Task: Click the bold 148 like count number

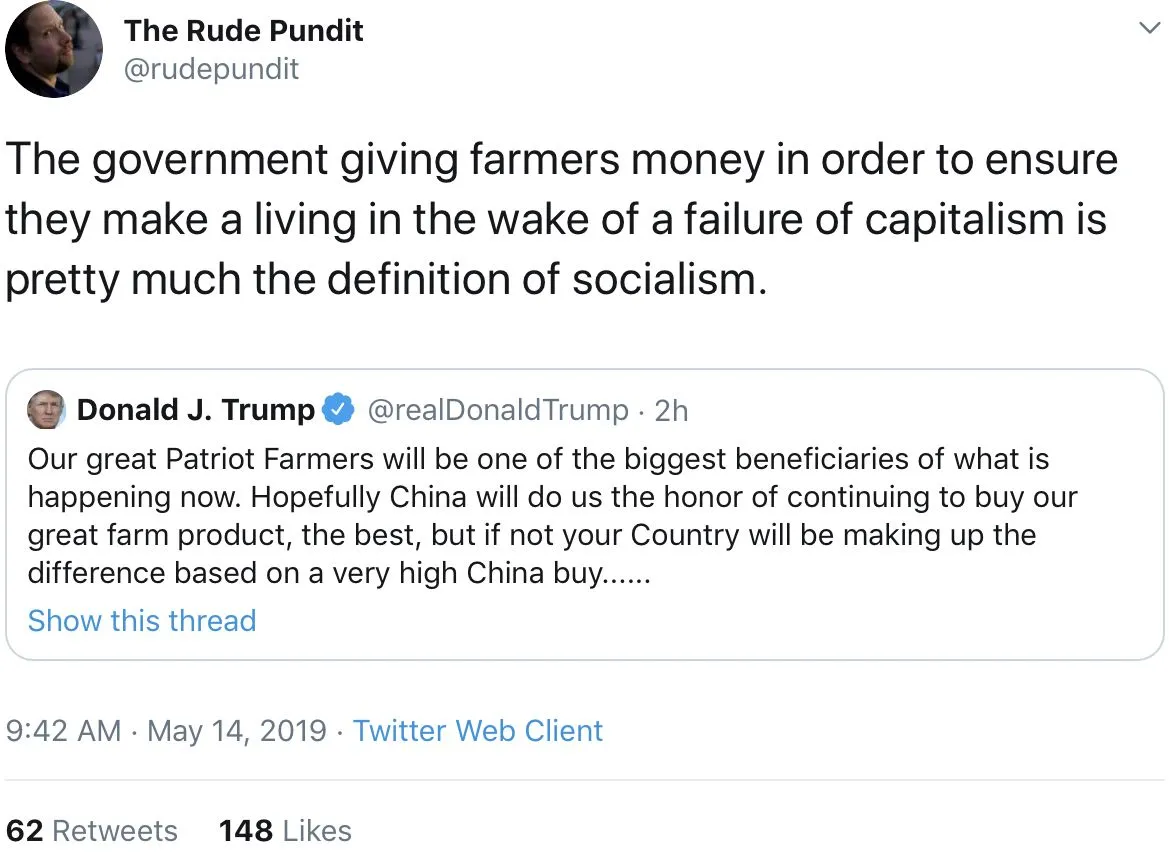Action: point(246,831)
